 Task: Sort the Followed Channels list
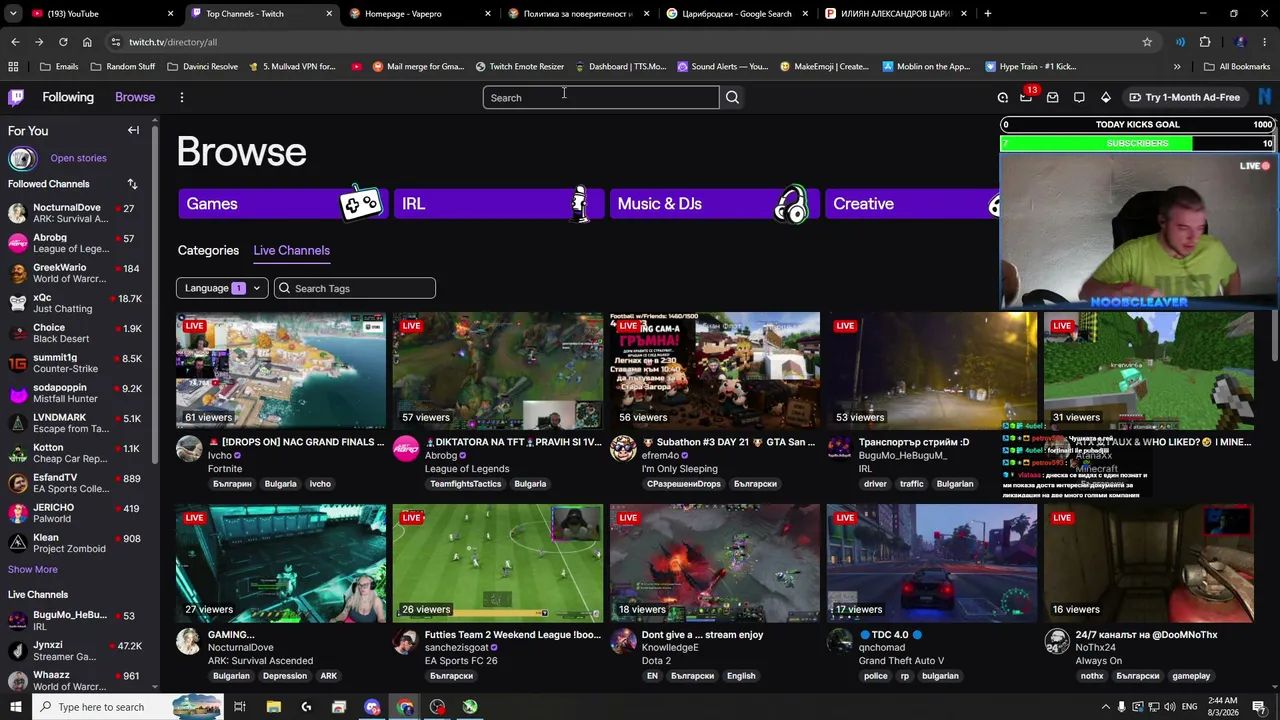click(x=132, y=184)
